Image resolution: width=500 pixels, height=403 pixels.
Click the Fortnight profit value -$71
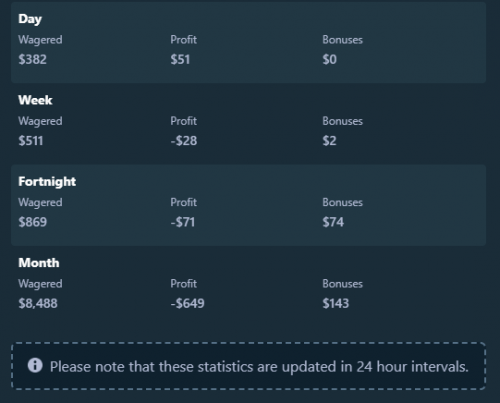pos(183,222)
